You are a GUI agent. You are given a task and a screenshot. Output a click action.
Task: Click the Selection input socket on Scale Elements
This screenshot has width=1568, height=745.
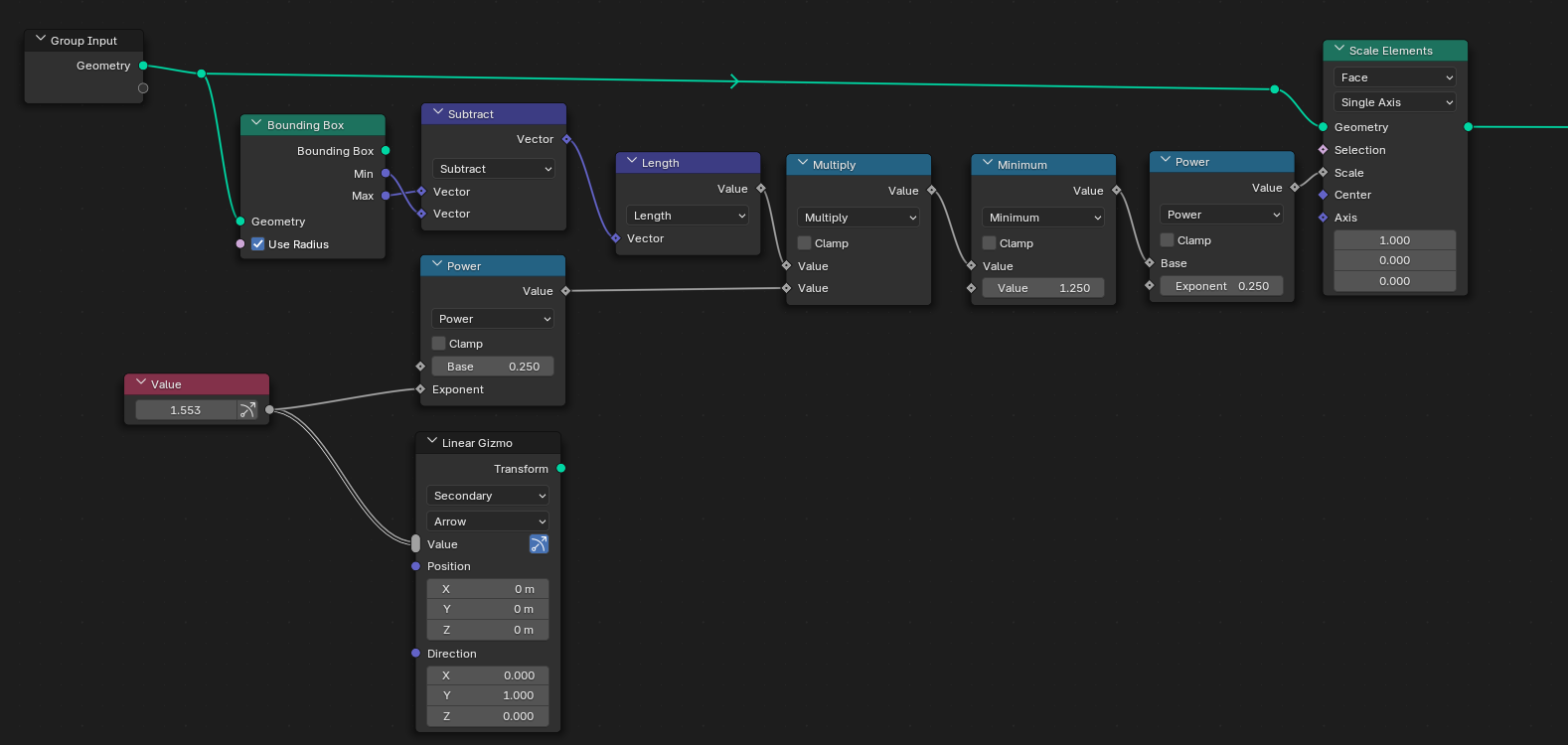1323,150
